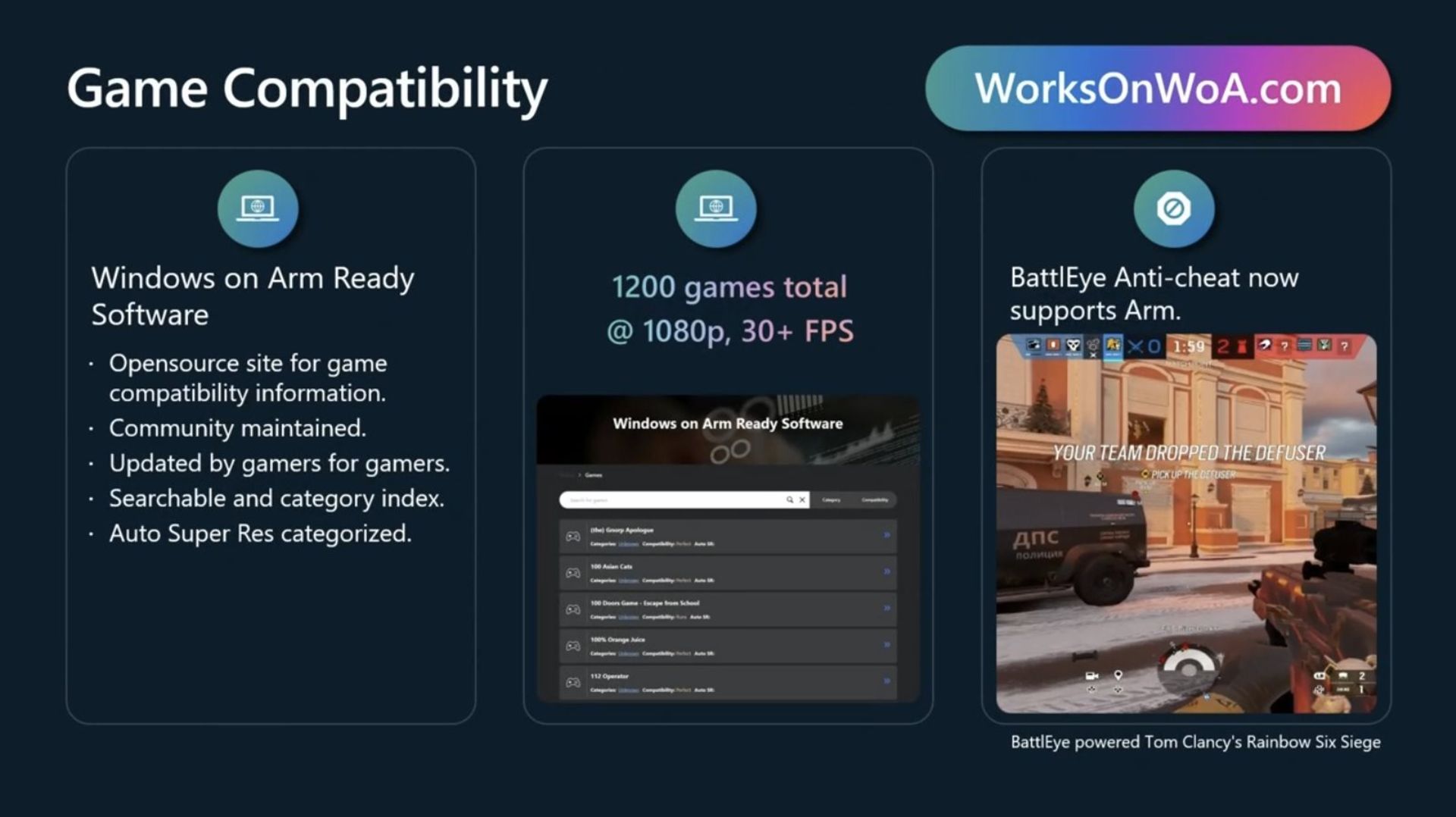Click Searchable and category index bullet

point(277,499)
